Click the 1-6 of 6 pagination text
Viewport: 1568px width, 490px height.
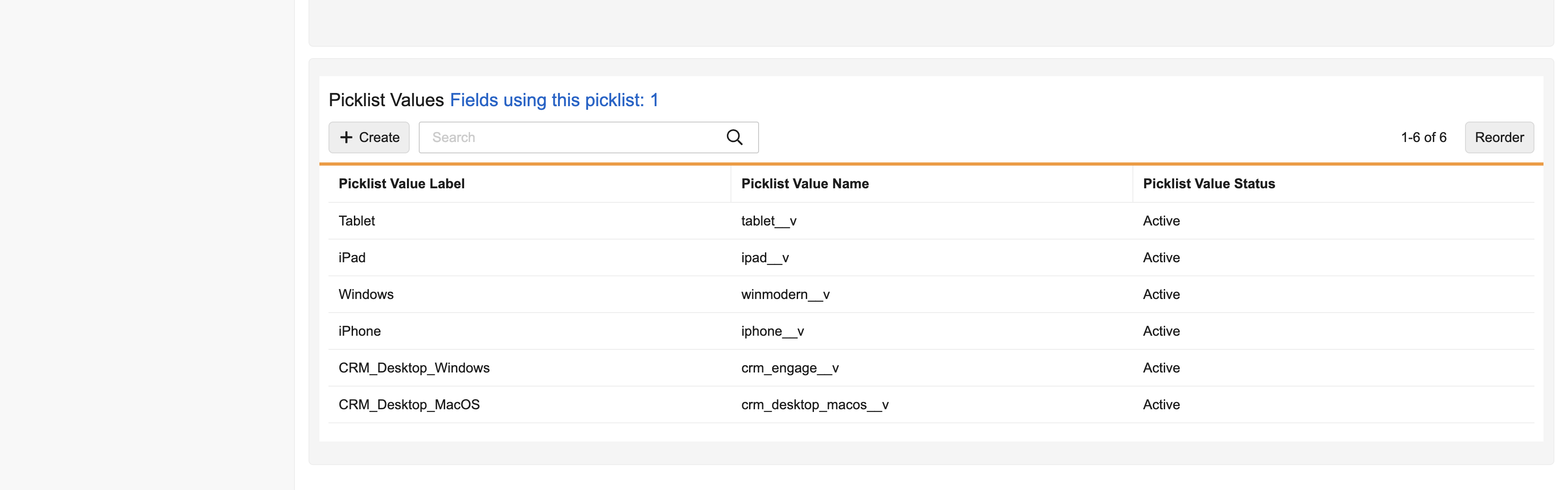1423,137
